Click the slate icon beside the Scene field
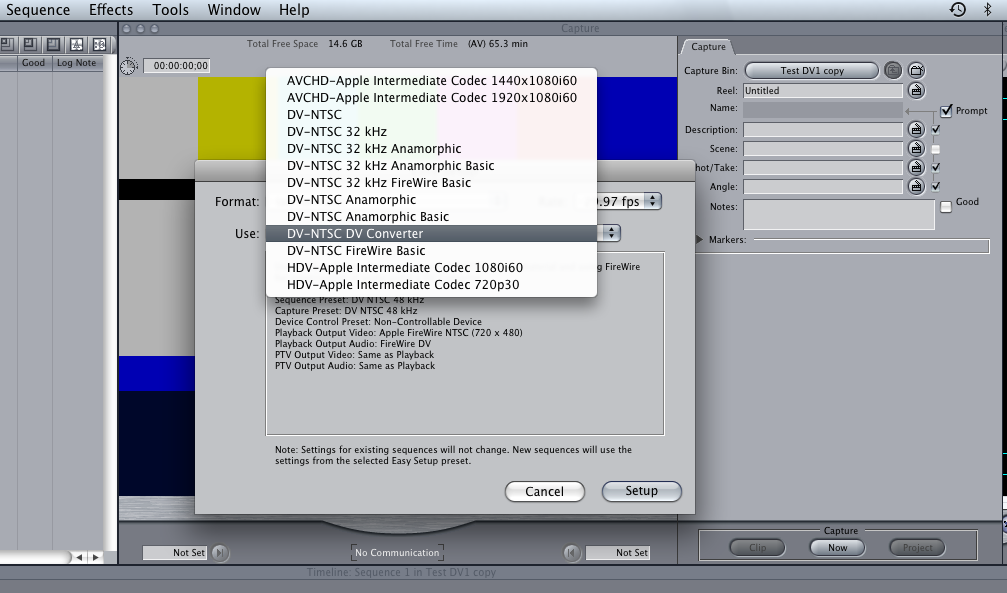 (x=916, y=148)
